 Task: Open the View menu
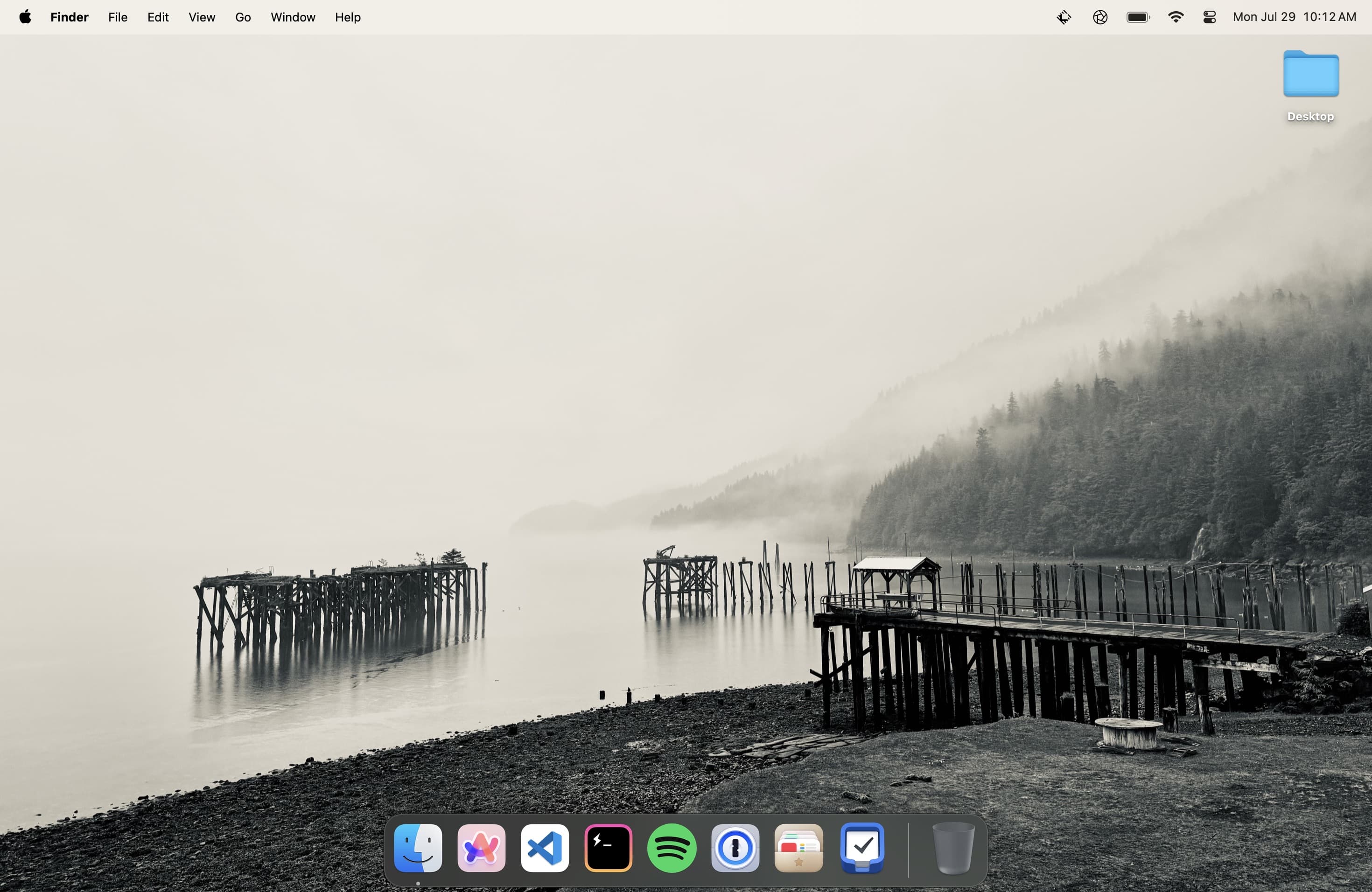(201, 17)
